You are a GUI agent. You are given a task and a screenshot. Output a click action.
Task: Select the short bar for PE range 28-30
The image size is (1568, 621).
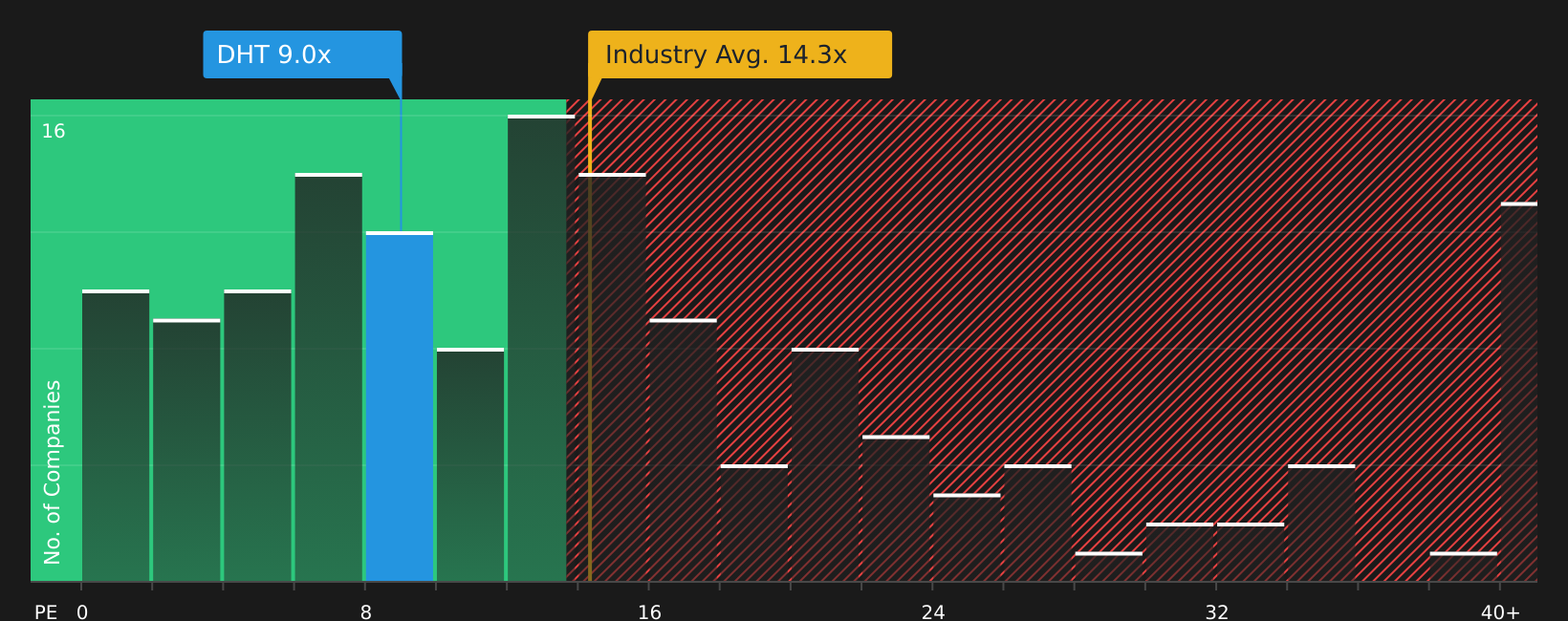click(1109, 567)
